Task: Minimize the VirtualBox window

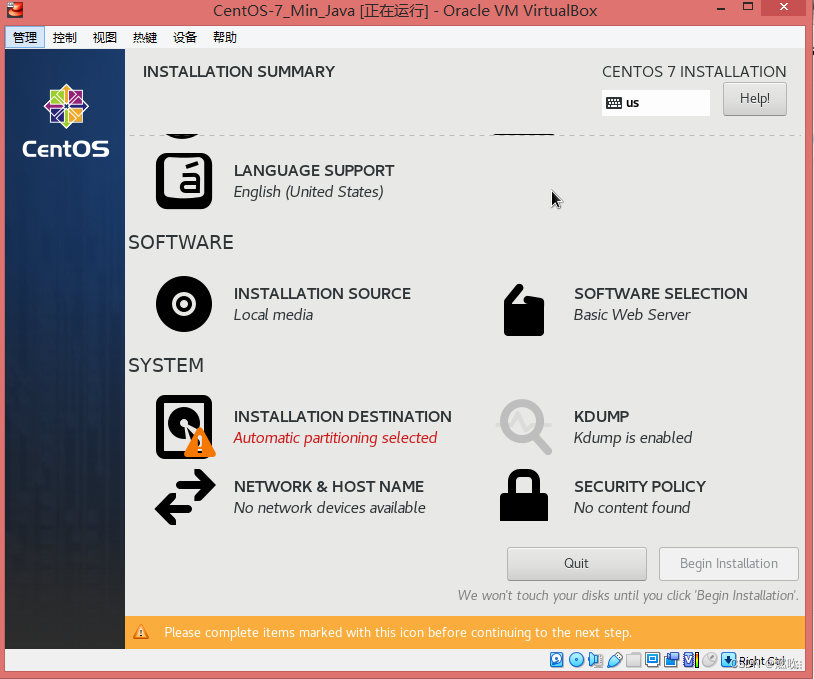Action: click(x=721, y=8)
